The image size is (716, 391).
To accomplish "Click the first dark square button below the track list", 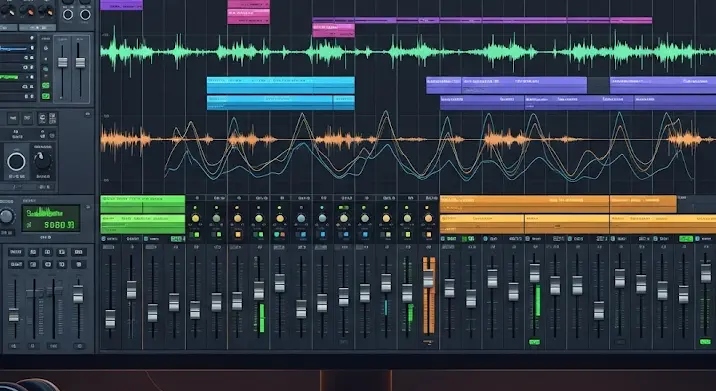I will coord(13,118).
